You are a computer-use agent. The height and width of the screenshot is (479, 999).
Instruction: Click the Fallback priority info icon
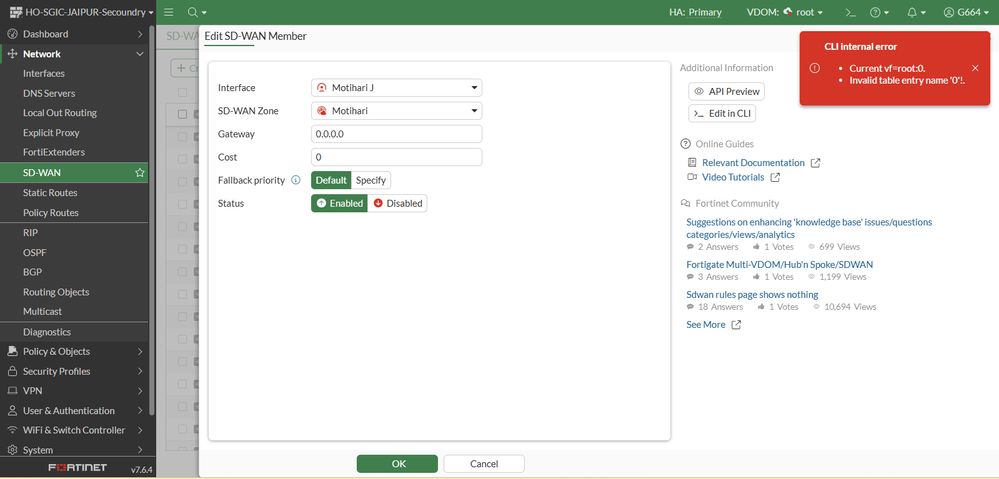tap(296, 180)
